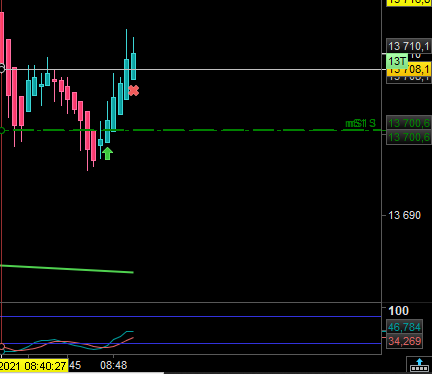The image size is (432, 374).
Task: Select the green moving average line
Action: tap(67, 269)
